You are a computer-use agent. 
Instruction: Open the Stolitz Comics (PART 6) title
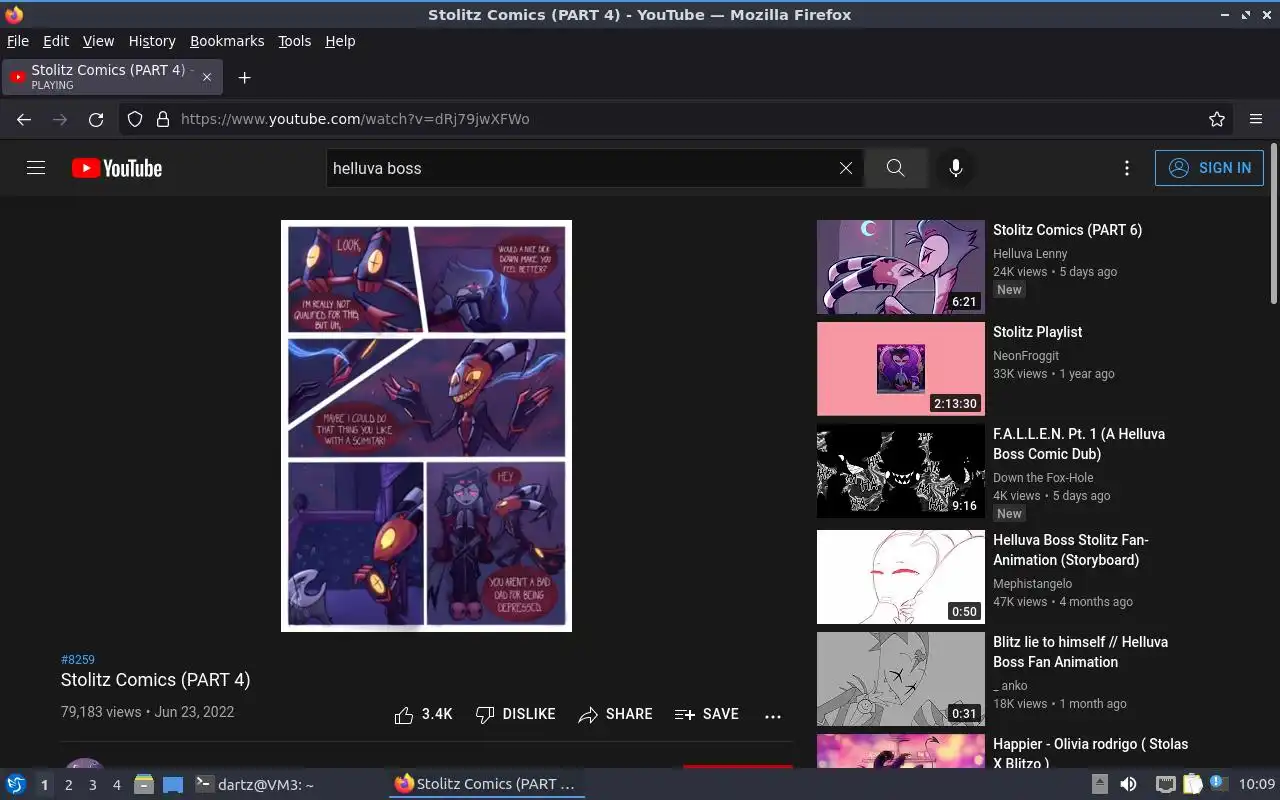coord(1067,230)
